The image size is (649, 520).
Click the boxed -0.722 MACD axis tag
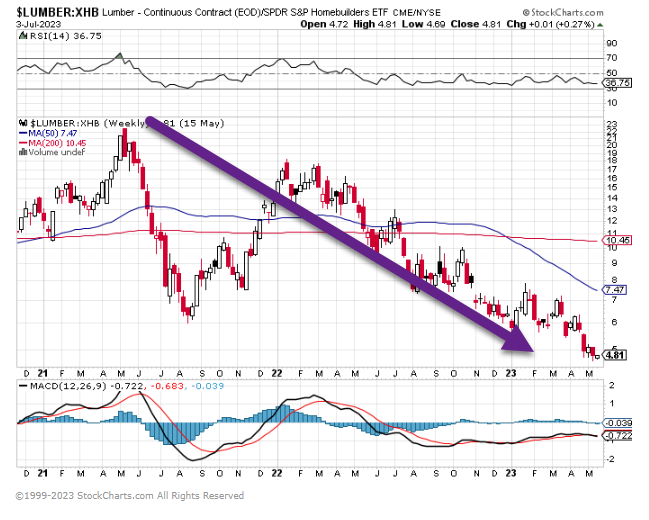[x=618, y=436]
